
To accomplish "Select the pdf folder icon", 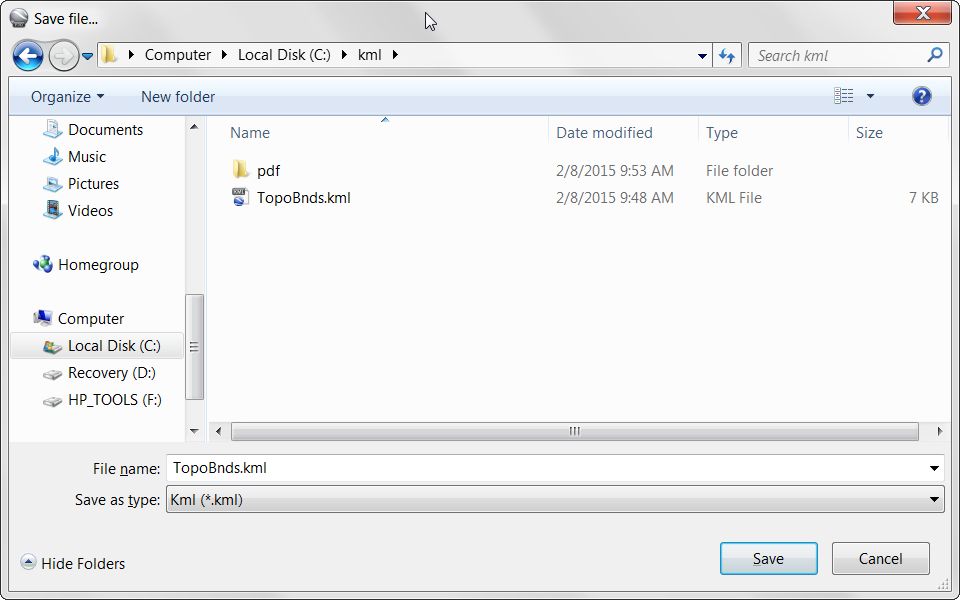I will (240, 170).
